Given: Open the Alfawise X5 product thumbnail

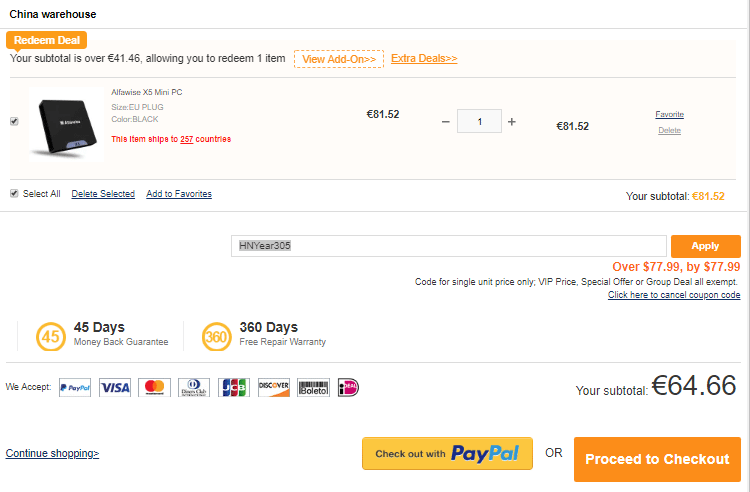Looking at the screenshot, I should [x=66, y=124].
